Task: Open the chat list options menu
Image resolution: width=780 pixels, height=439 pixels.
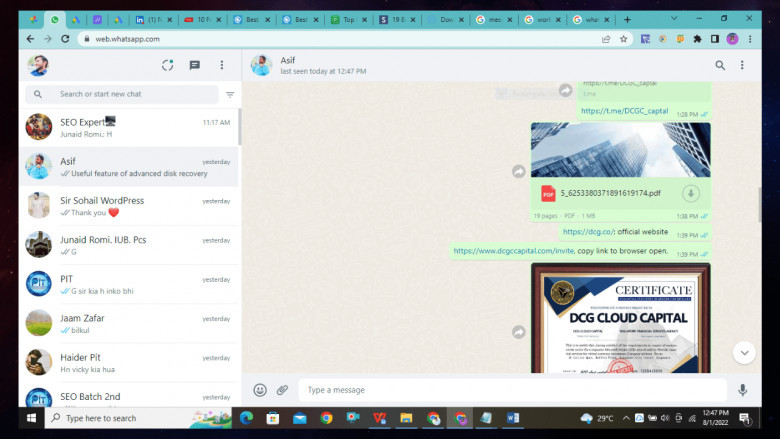Action: coord(222,65)
